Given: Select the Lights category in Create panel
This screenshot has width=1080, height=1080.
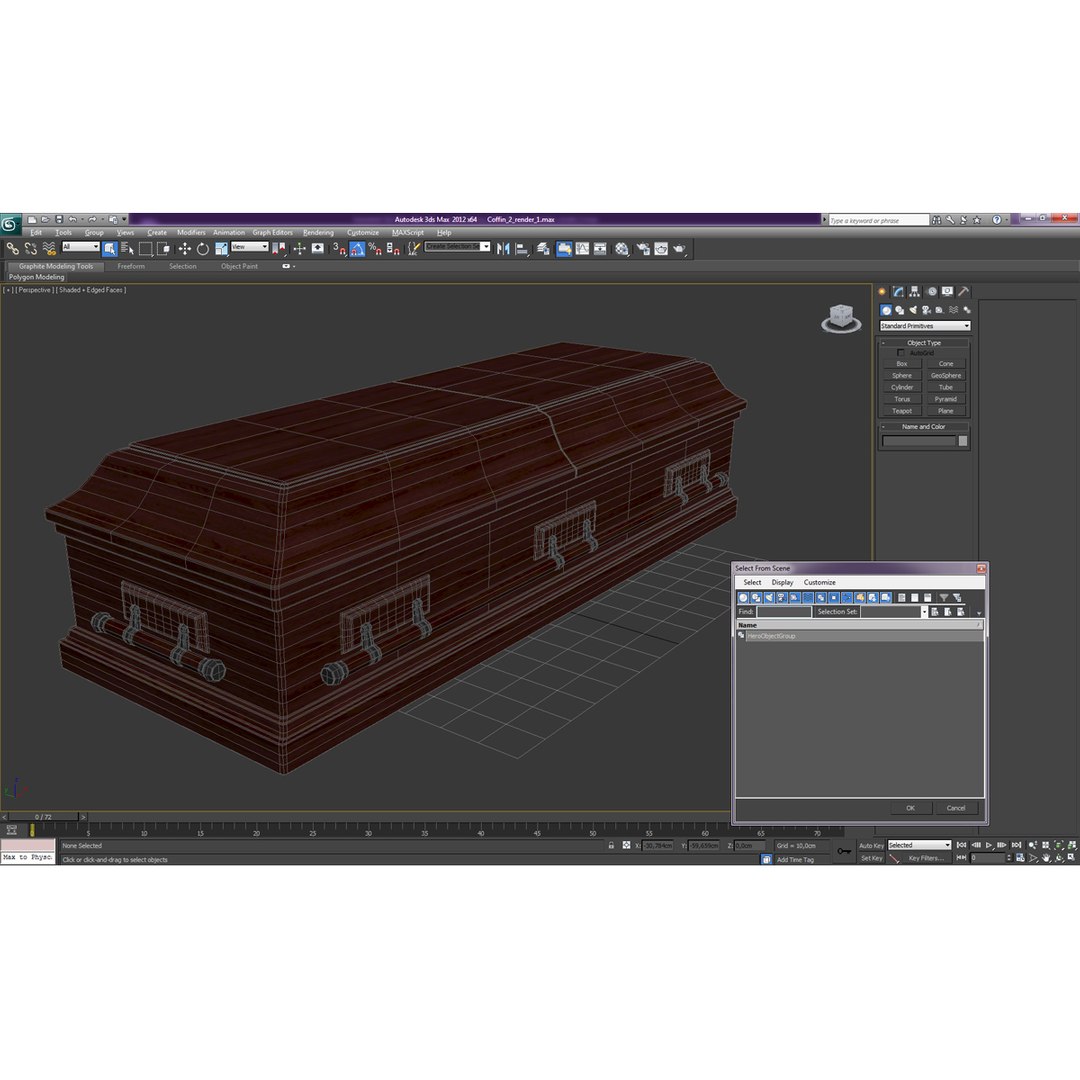Looking at the screenshot, I should [913, 310].
